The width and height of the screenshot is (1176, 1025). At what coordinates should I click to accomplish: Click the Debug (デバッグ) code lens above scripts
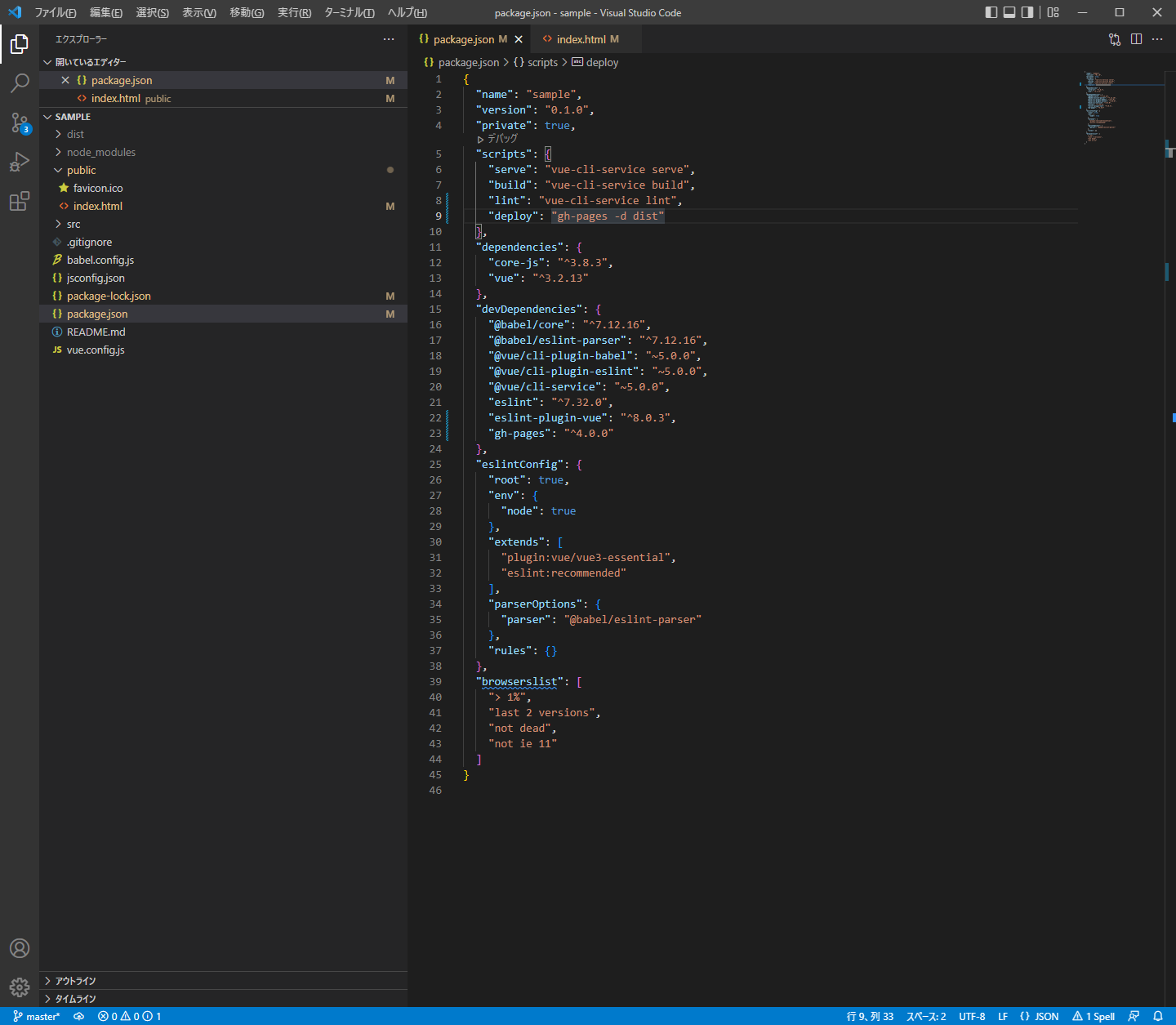click(497, 139)
